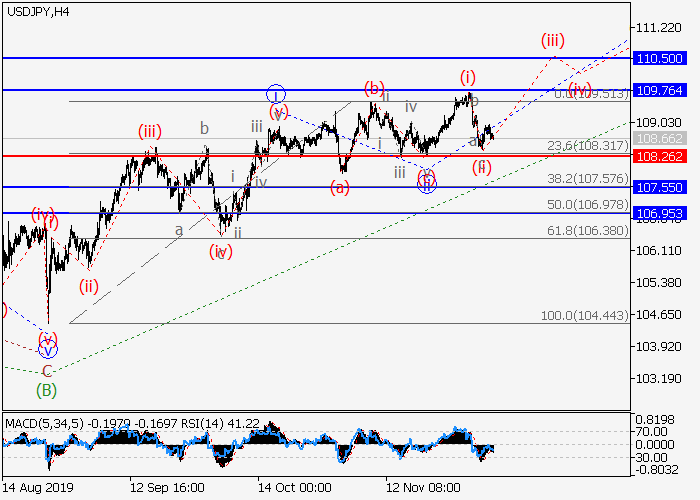This screenshot has width=700, height=500.
Task: Select the 12 Nov 08:00 date marker
Action: 424,486
